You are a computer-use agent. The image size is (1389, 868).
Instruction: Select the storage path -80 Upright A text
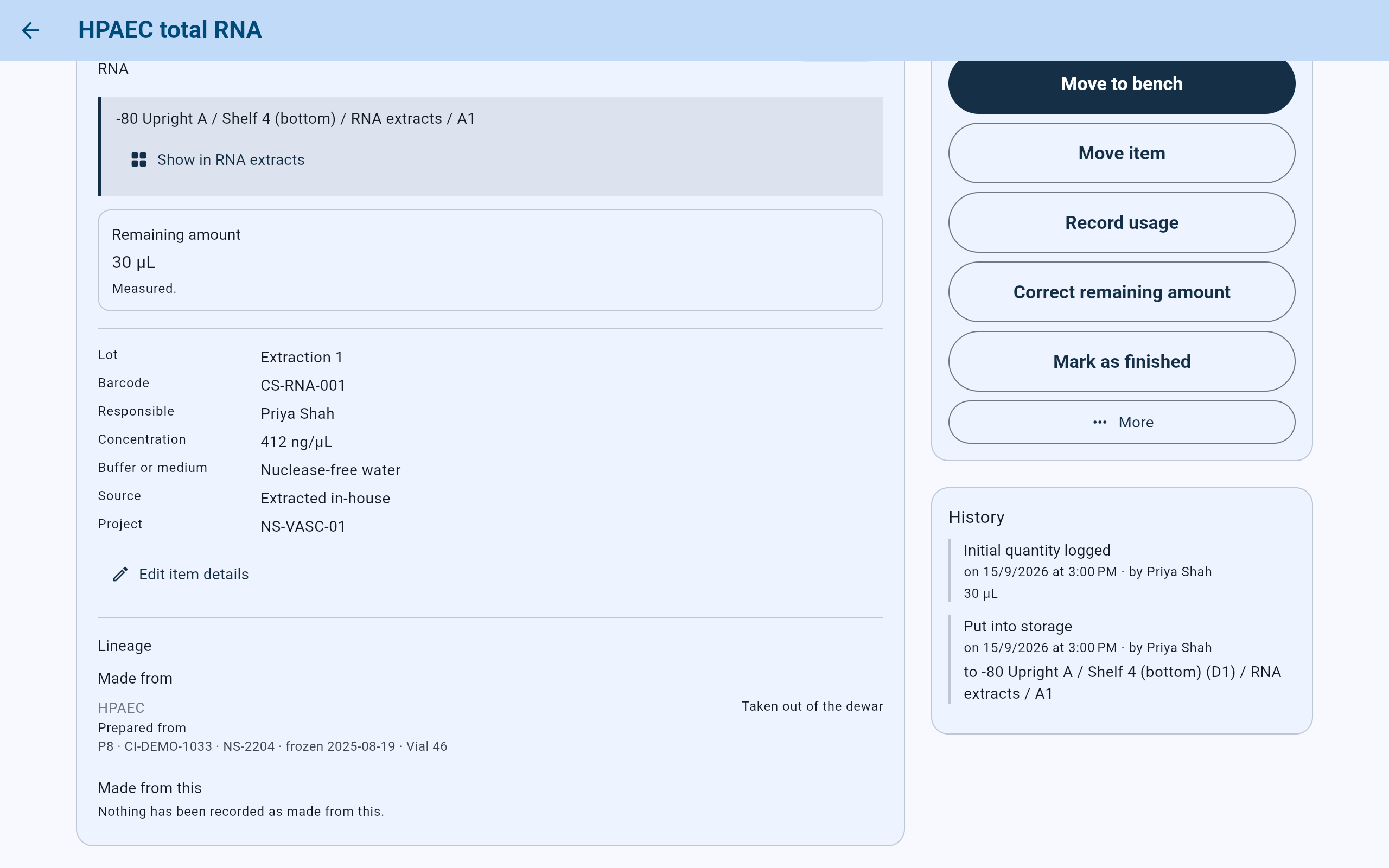click(296, 118)
